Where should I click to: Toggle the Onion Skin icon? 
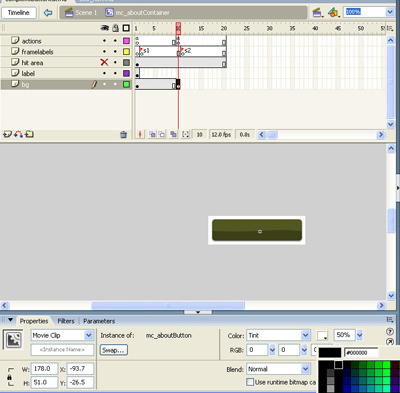tap(152, 134)
